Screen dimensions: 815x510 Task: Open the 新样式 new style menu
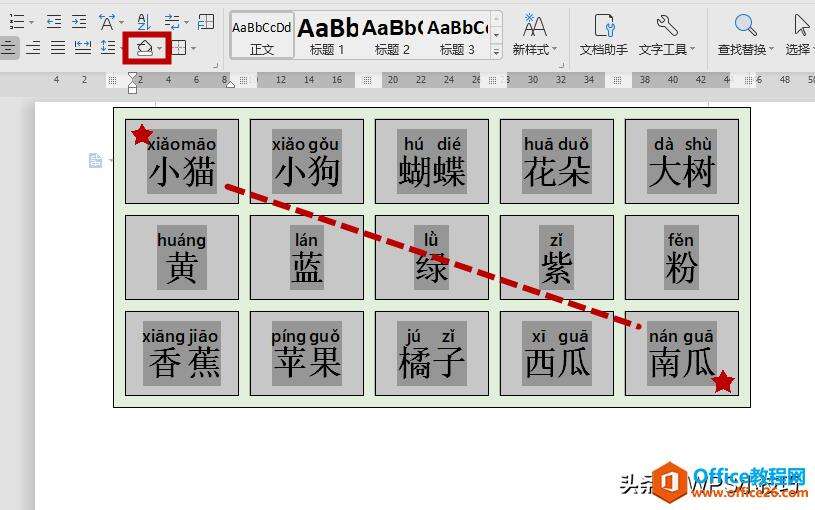click(534, 35)
